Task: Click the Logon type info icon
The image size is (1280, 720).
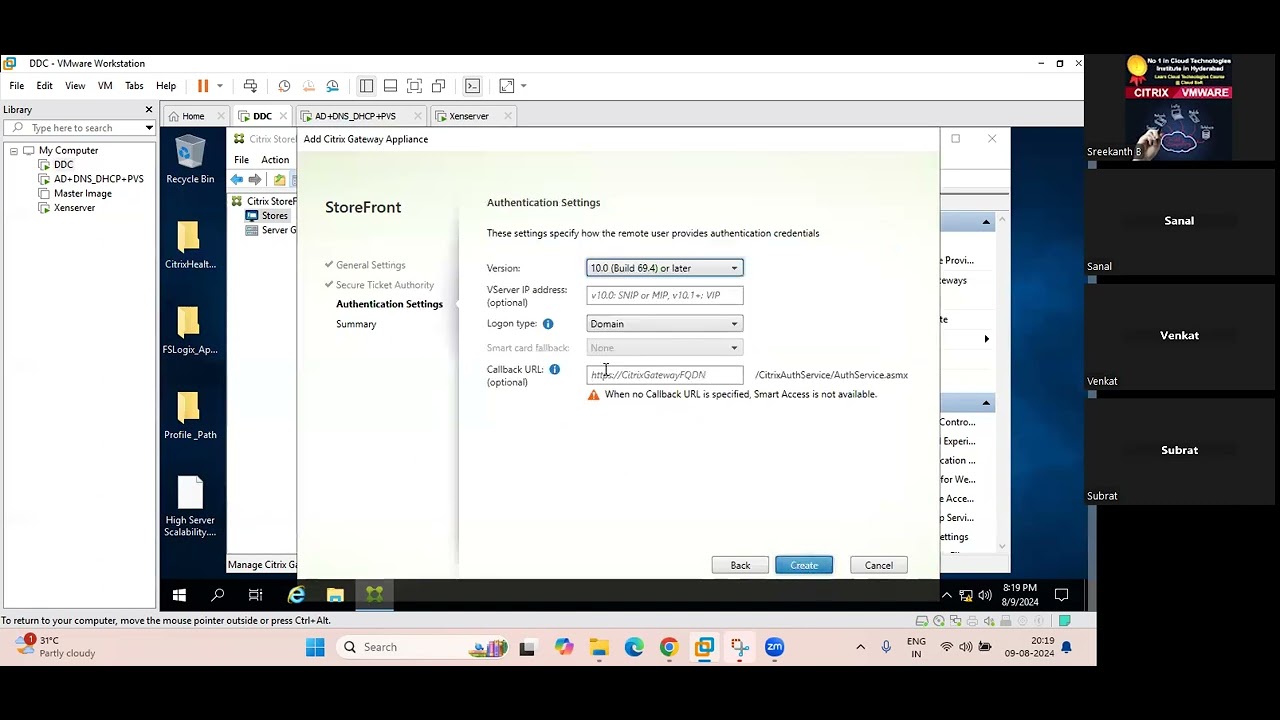Action: [548, 324]
